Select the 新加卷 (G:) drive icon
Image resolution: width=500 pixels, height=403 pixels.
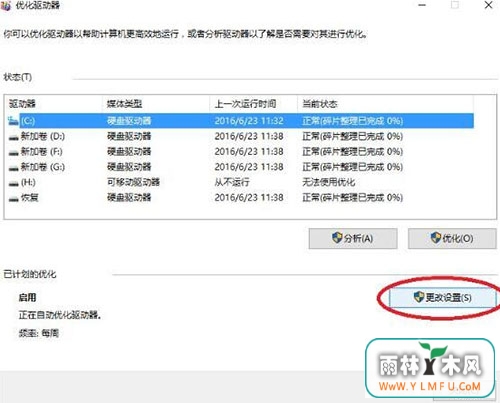pos(13,168)
